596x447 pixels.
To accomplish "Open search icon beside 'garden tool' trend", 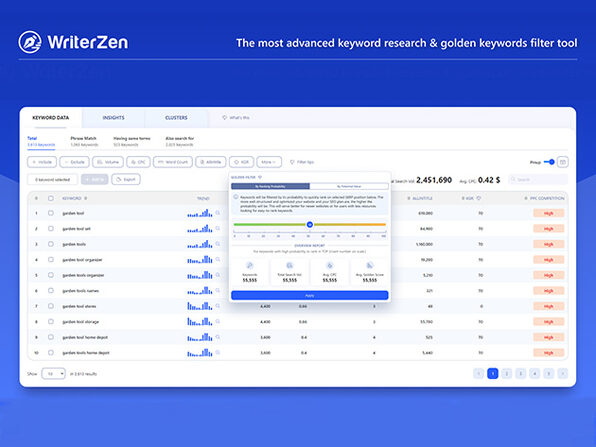I will [x=218, y=213].
